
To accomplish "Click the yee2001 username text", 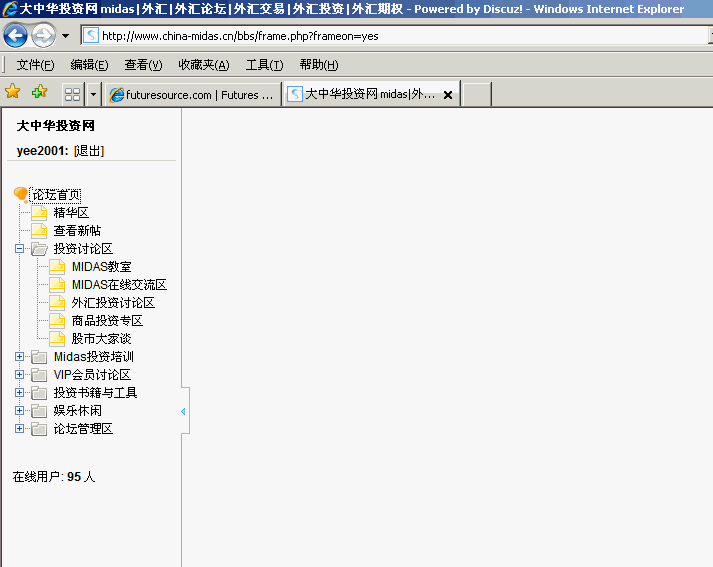I will pos(42,151).
